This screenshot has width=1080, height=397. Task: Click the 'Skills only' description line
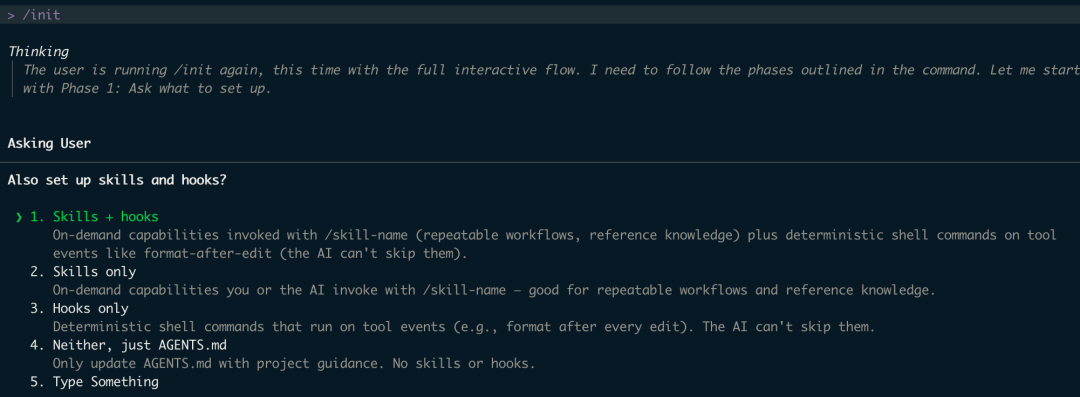[x=494, y=290]
